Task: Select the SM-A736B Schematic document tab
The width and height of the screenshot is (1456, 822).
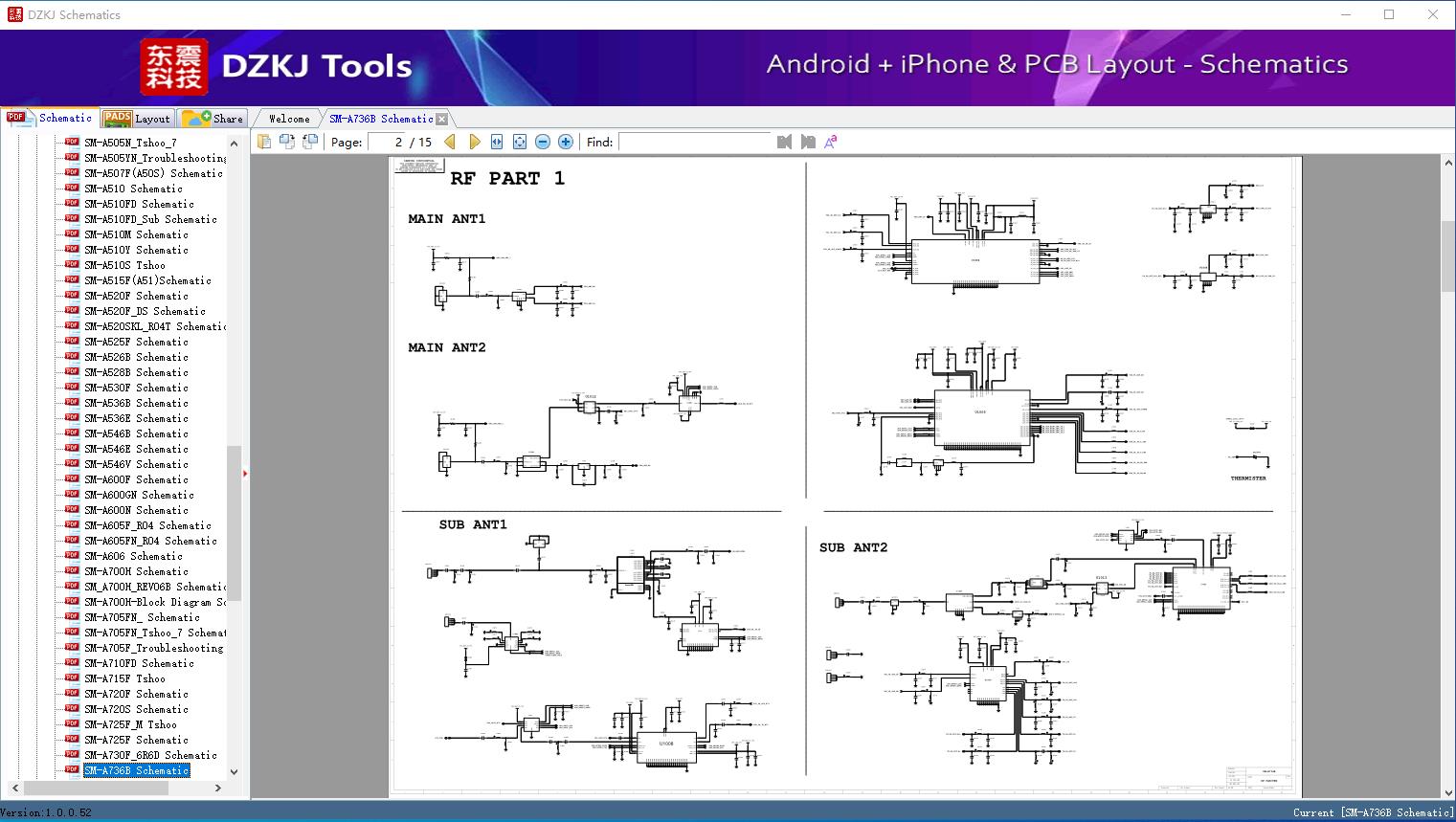Action: pyautogui.click(x=381, y=119)
